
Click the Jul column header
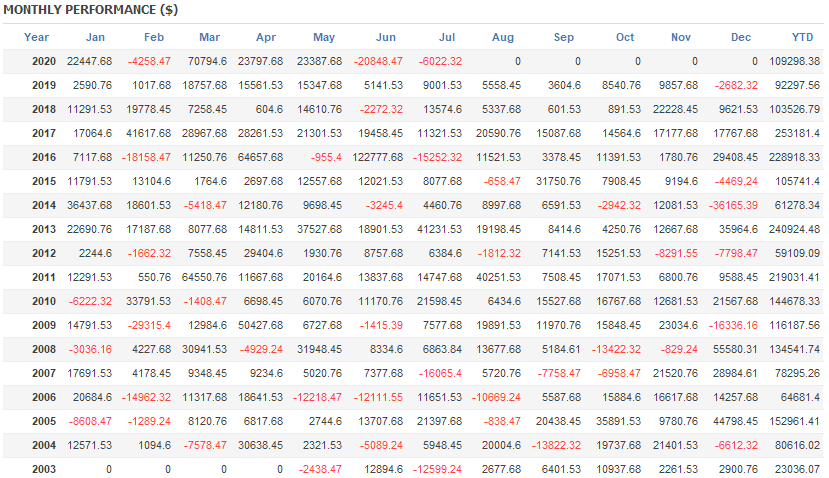point(447,37)
